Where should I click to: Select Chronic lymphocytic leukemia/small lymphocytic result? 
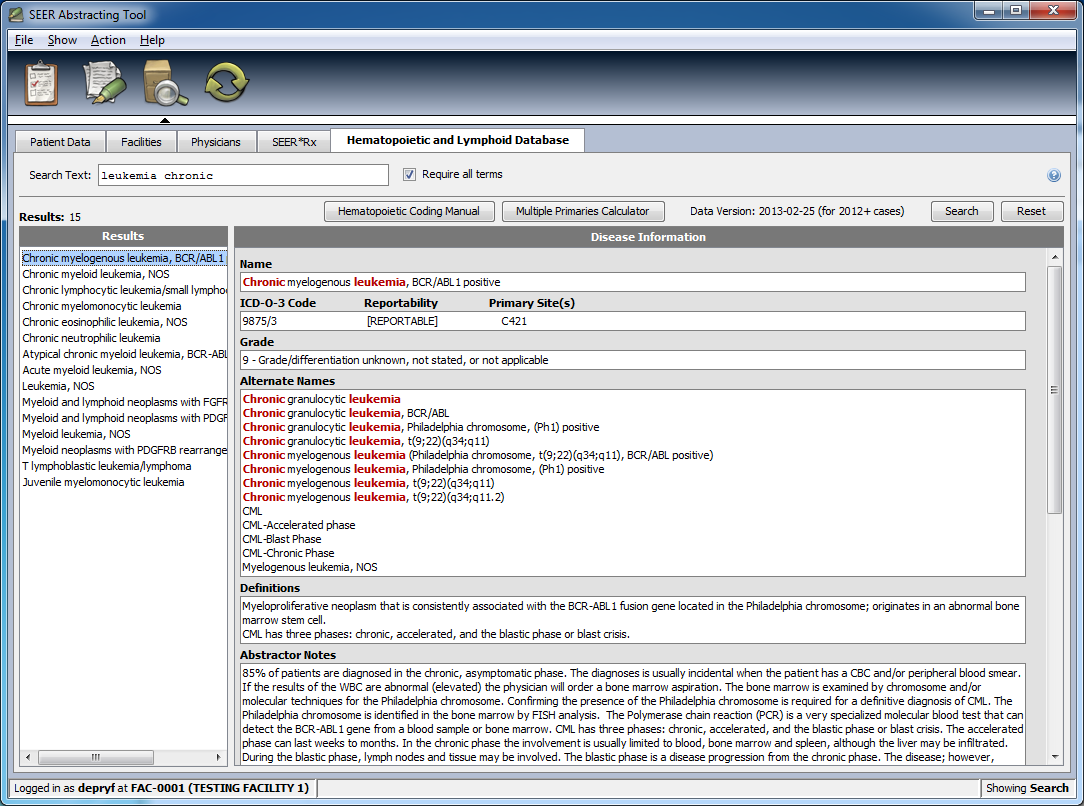click(x=124, y=290)
